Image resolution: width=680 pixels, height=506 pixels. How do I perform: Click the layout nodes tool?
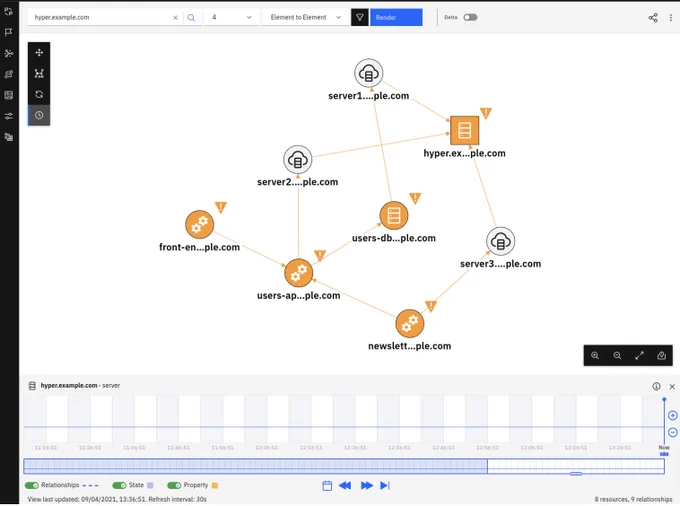[39, 73]
